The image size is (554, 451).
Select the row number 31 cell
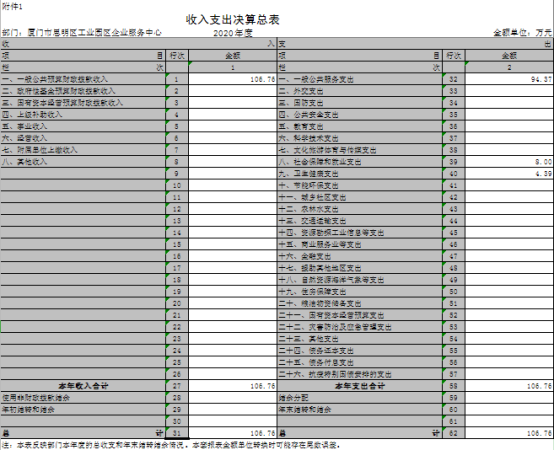click(x=177, y=433)
